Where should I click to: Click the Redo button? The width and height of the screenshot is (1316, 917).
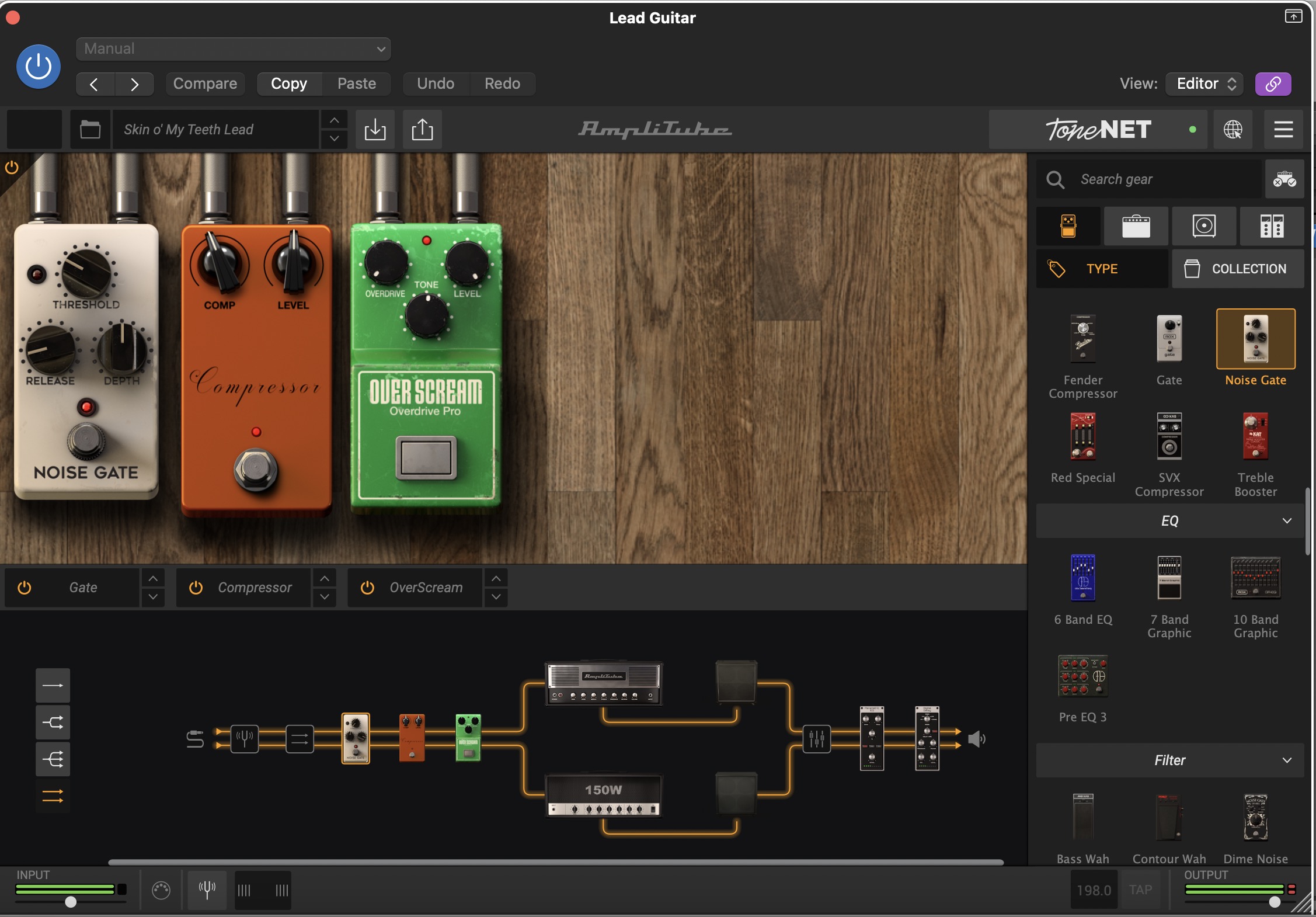pyautogui.click(x=502, y=84)
